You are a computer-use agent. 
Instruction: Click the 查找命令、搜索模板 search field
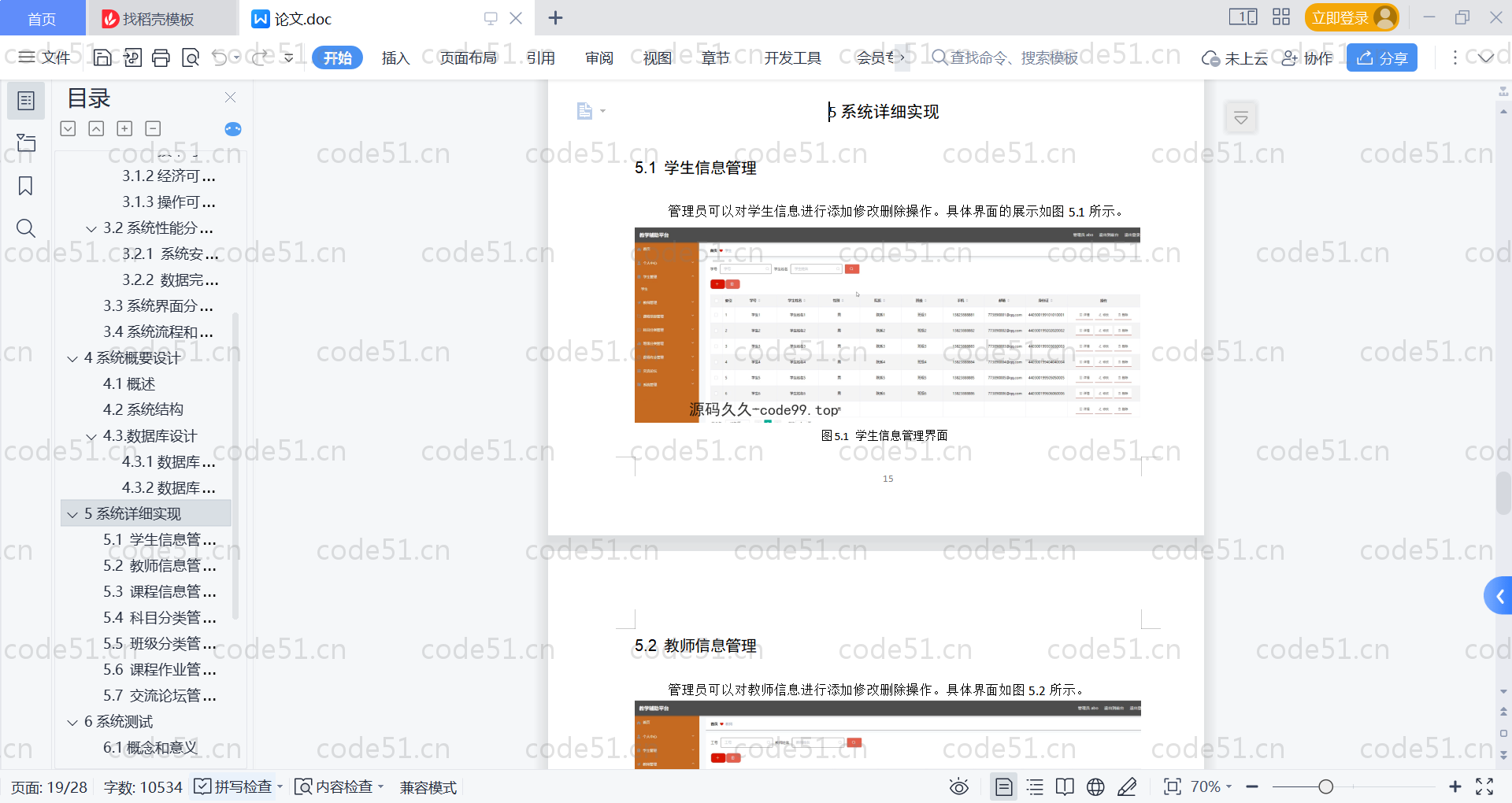[x=1004, y=57]
